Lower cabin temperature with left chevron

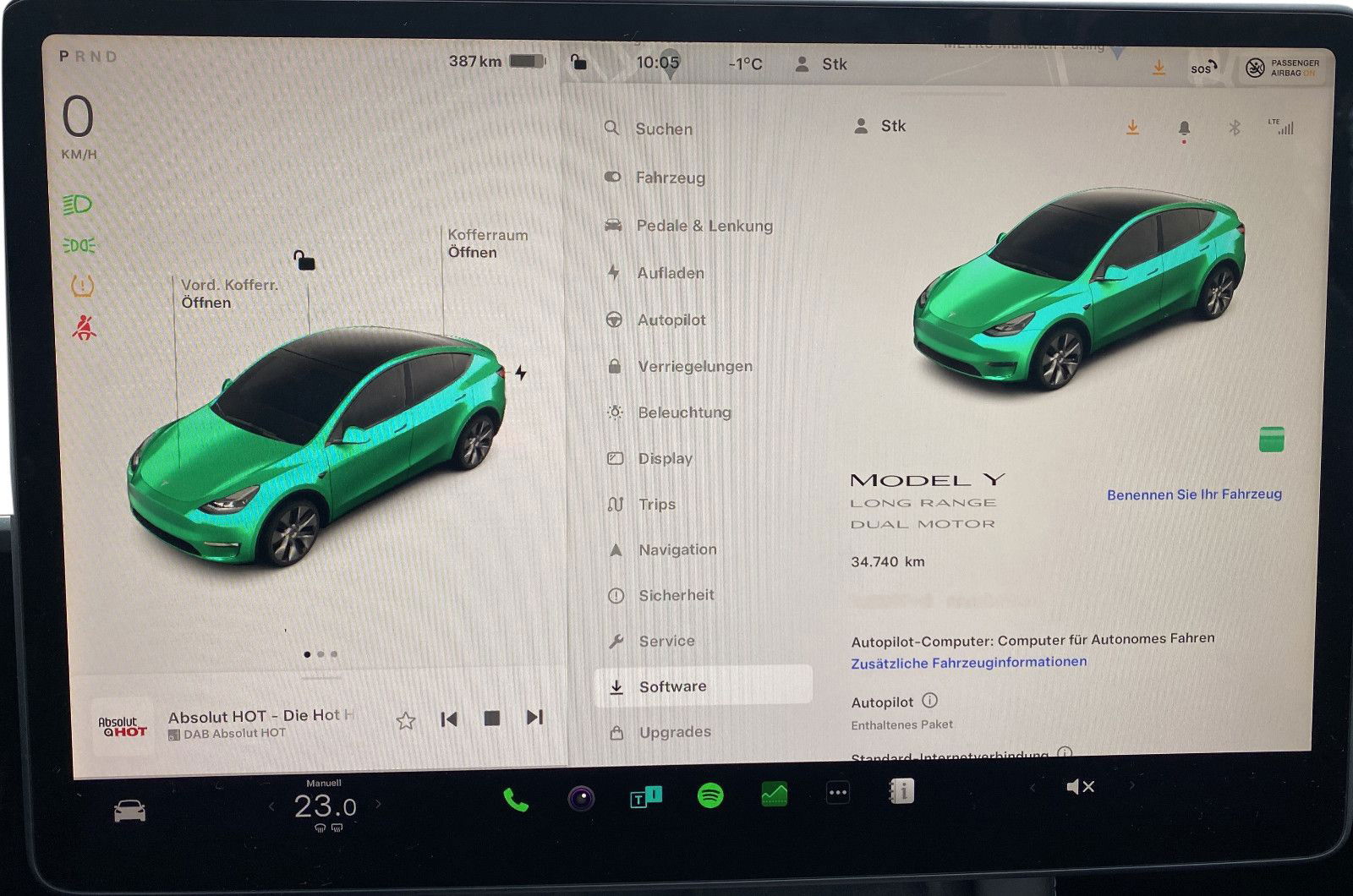(x=271, y=807)
